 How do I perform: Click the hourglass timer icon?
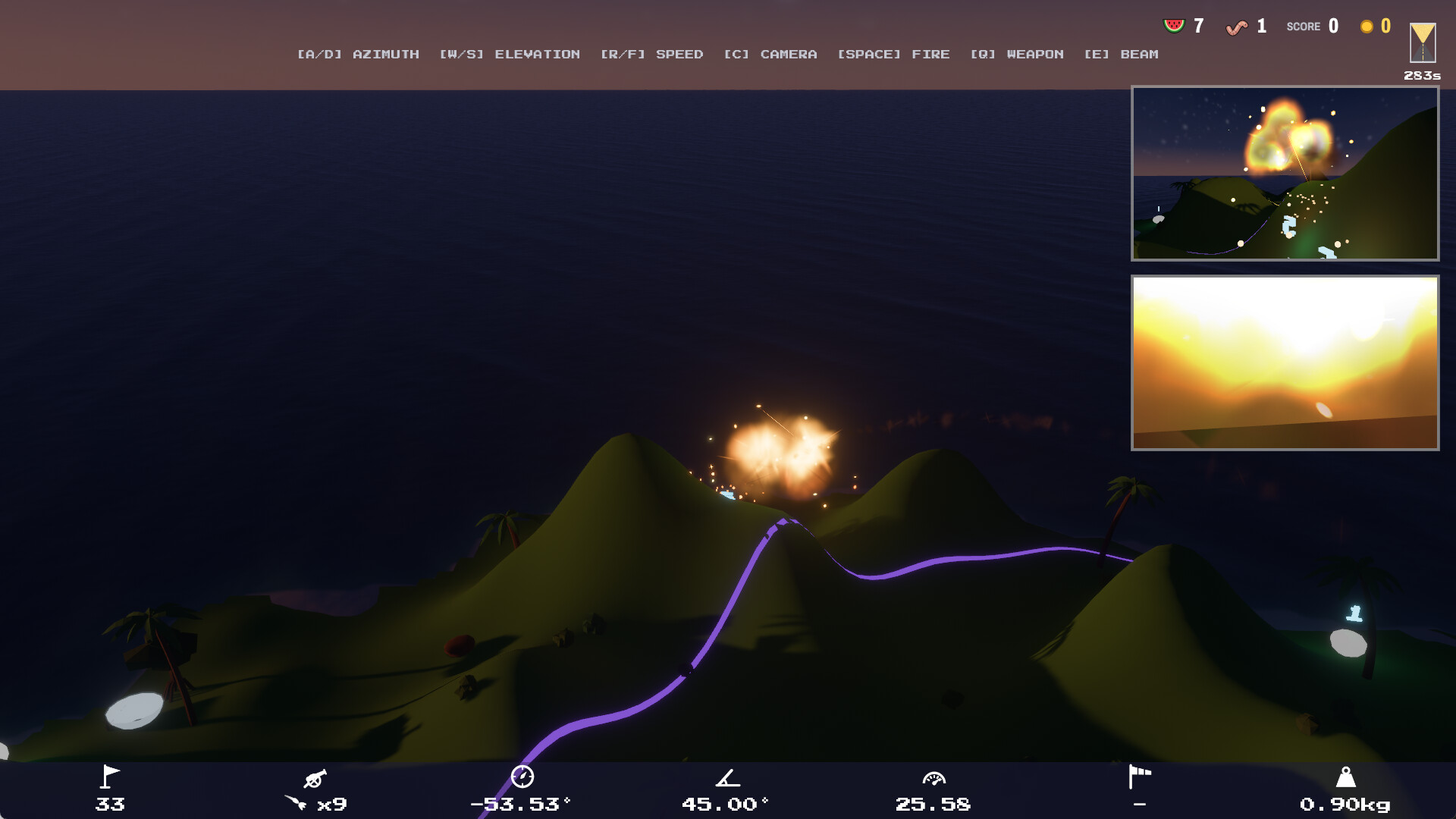(x=1423, y=42)
